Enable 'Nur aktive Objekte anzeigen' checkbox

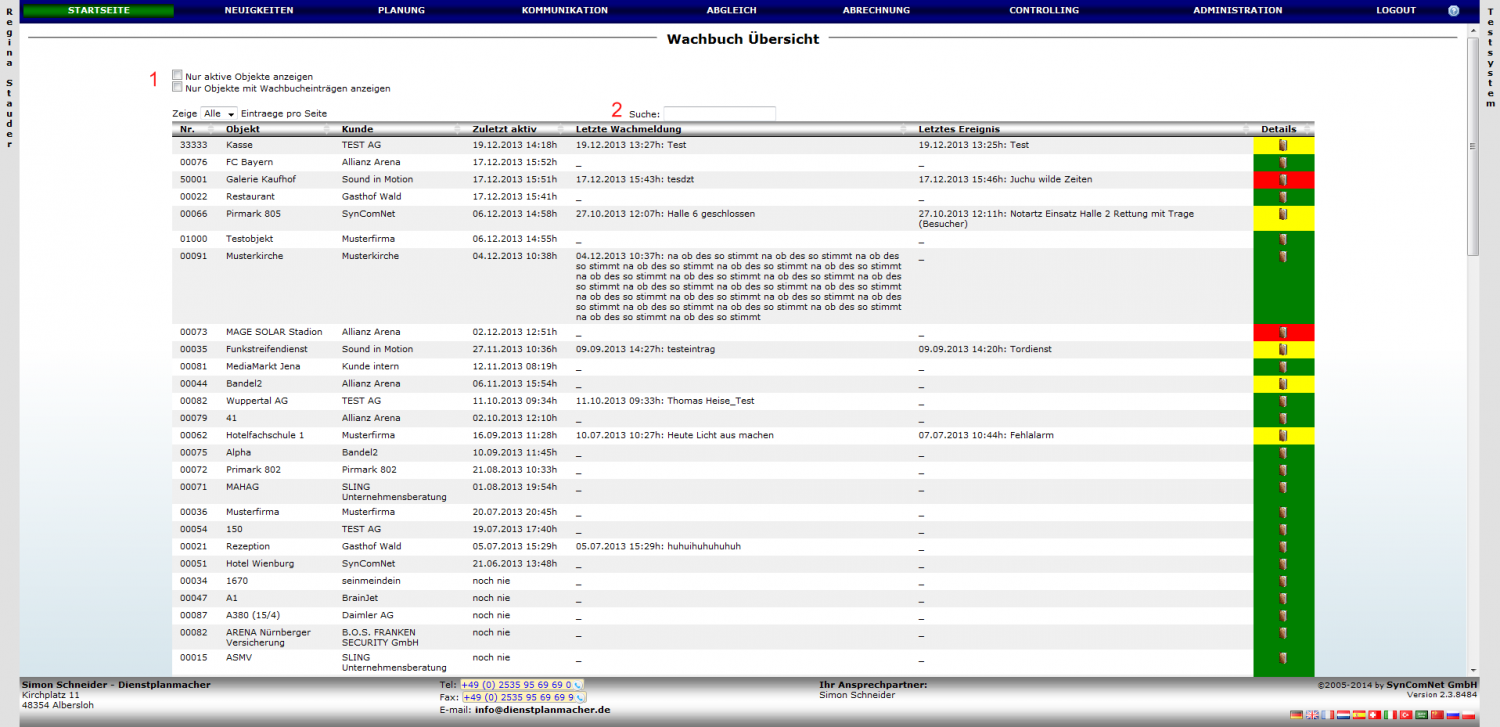[x=177, y=76]
